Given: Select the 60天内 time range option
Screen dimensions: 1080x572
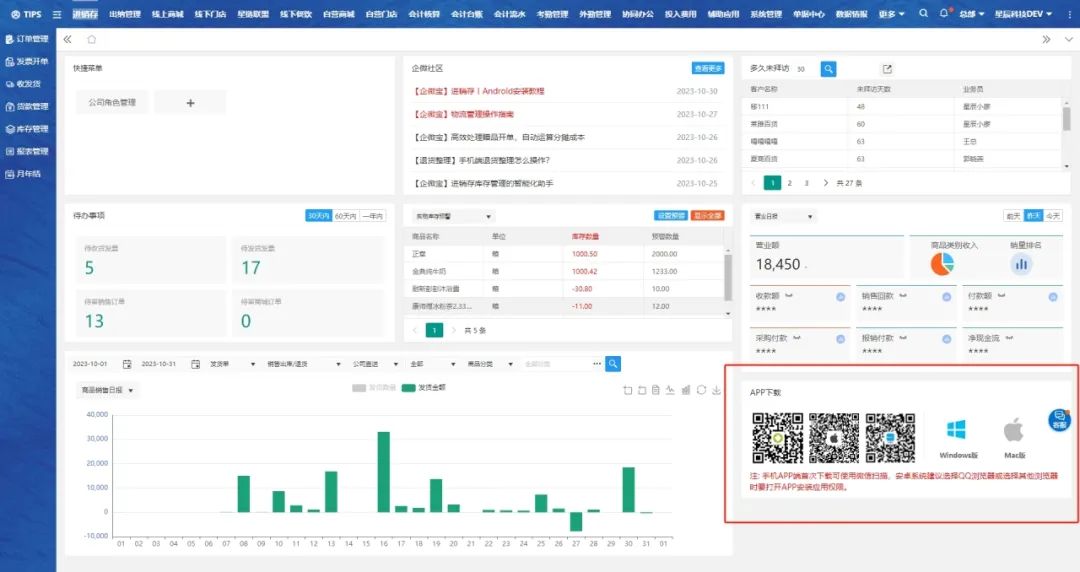Looking at the screenshot, I should [x=345, y=216].
